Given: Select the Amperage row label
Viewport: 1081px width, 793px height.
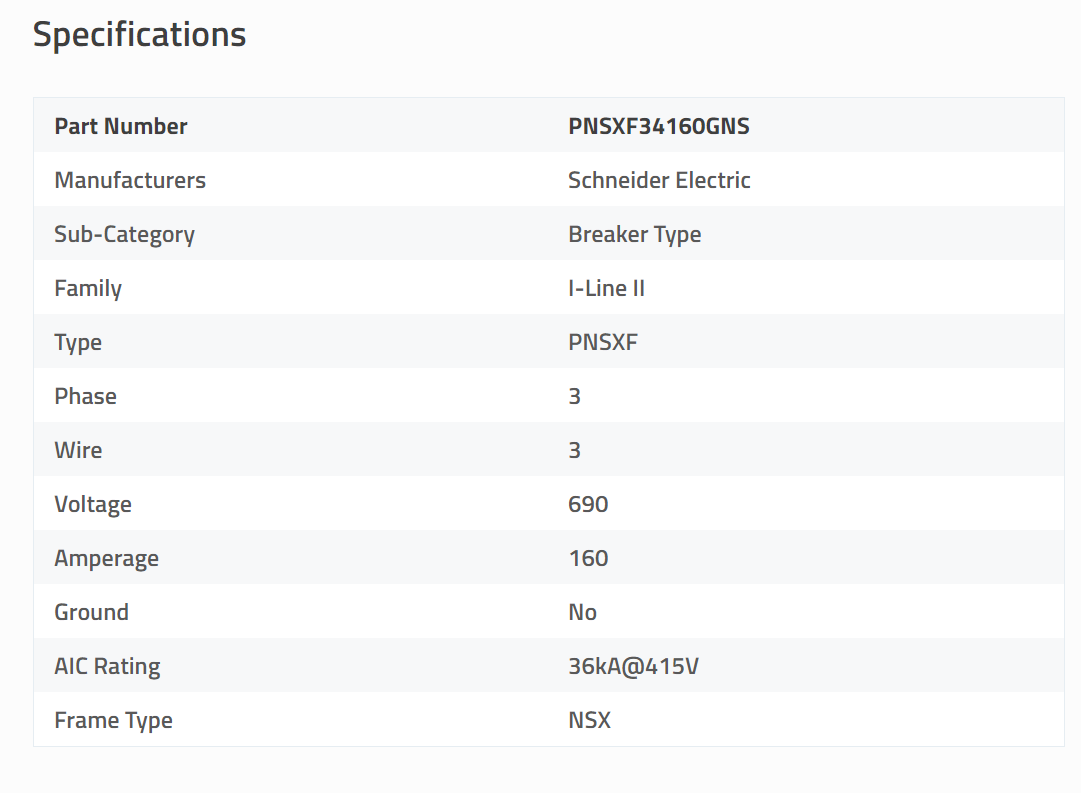Looking at the screenshot, I should tap(106, 558).
